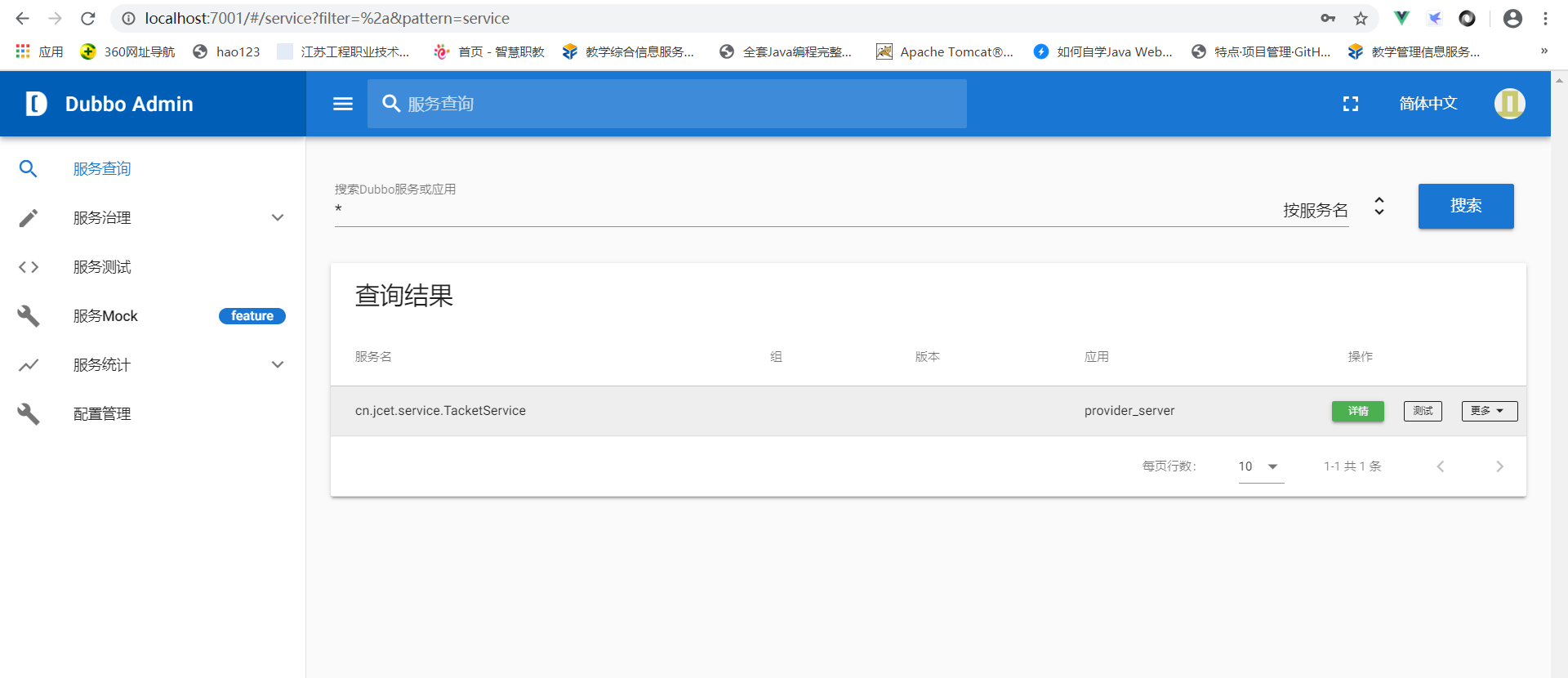The height and width of the screenshot is (678, 1568).
Task: Open the 更多 dropdown for TacketService
Action: coord(1490,411)
